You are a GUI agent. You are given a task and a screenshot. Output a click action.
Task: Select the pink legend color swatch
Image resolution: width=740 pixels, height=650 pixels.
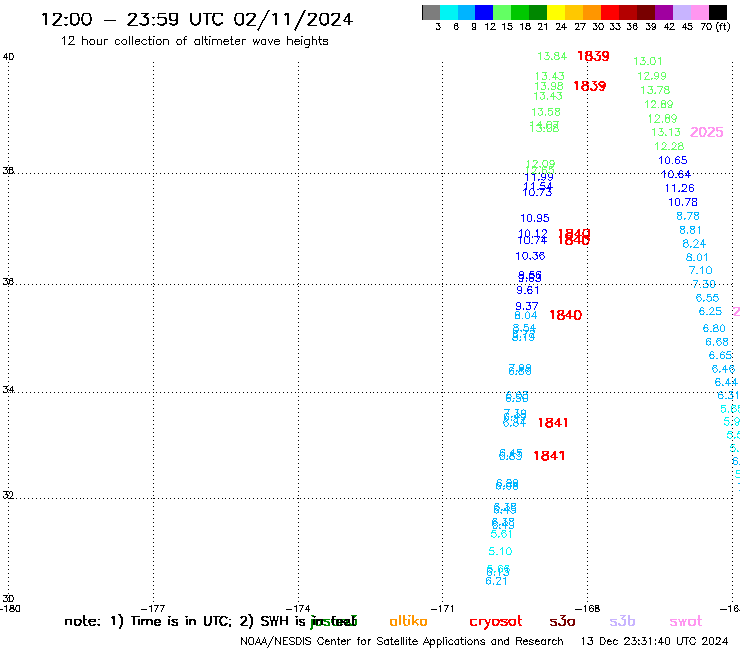click(x=699, y=12)
